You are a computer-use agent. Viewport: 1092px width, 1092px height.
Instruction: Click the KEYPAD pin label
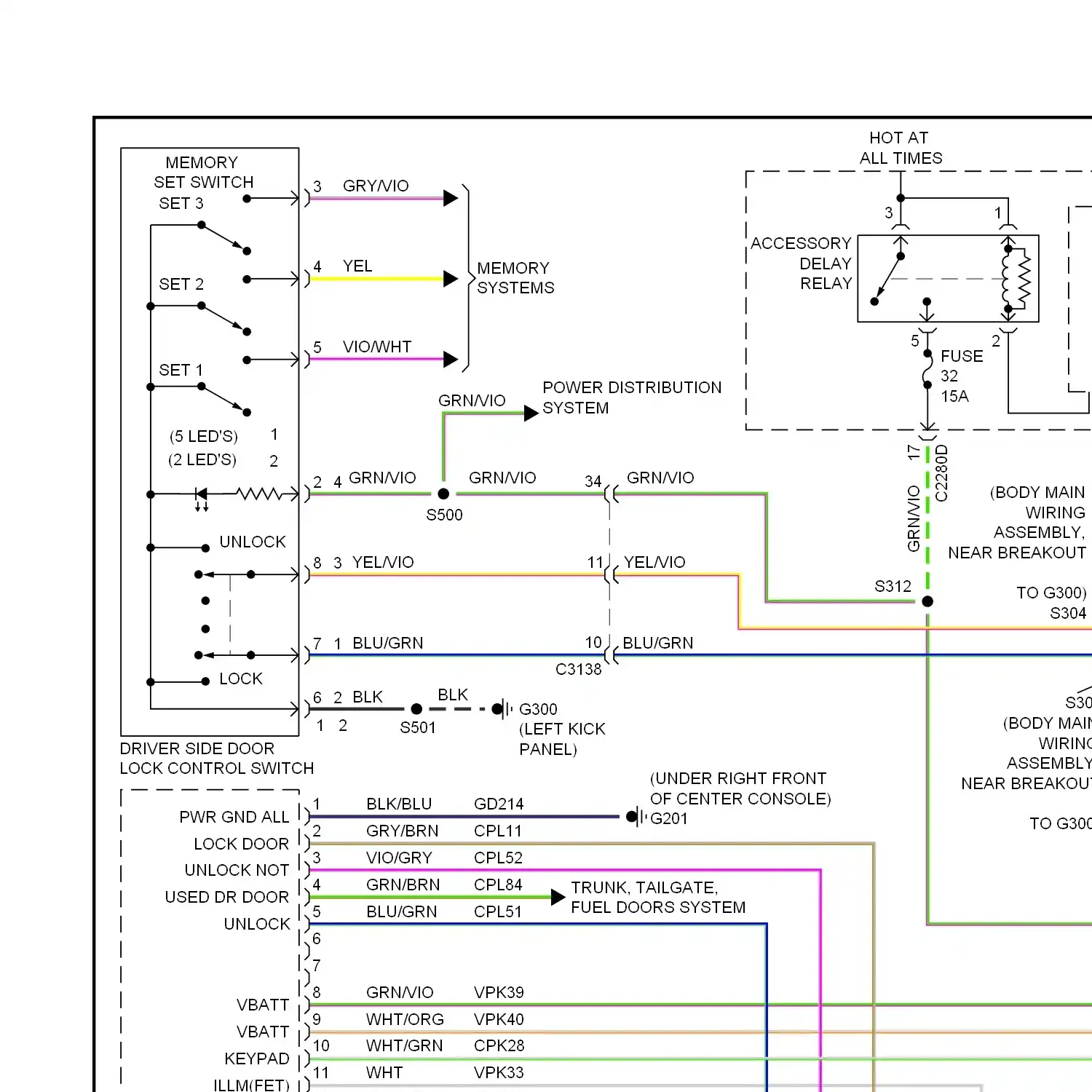(x=256, y=1059)
